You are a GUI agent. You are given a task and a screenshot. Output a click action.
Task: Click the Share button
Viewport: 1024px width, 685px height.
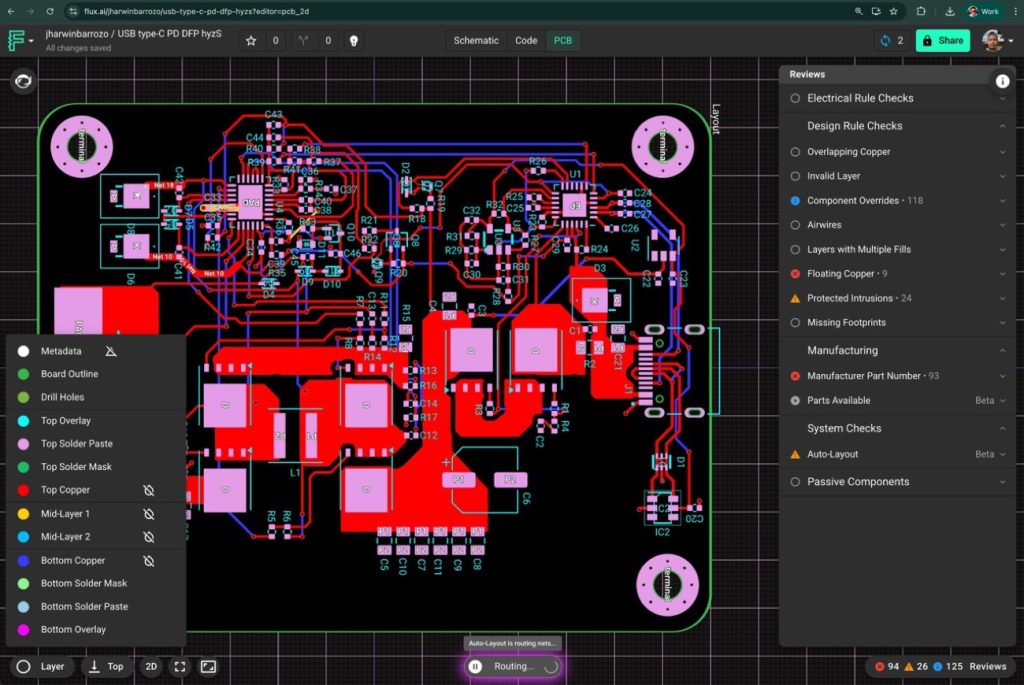point(942,41)
